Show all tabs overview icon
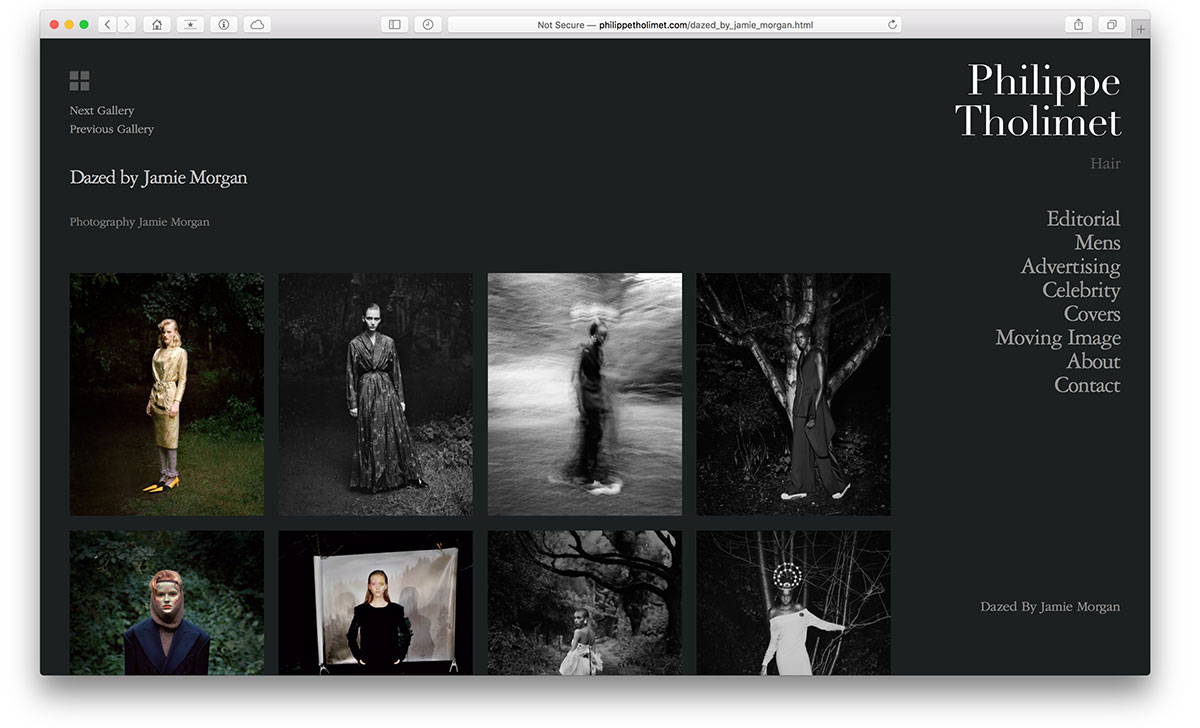The height and width of the screenshot is (728, 1200). [1111, 24]
